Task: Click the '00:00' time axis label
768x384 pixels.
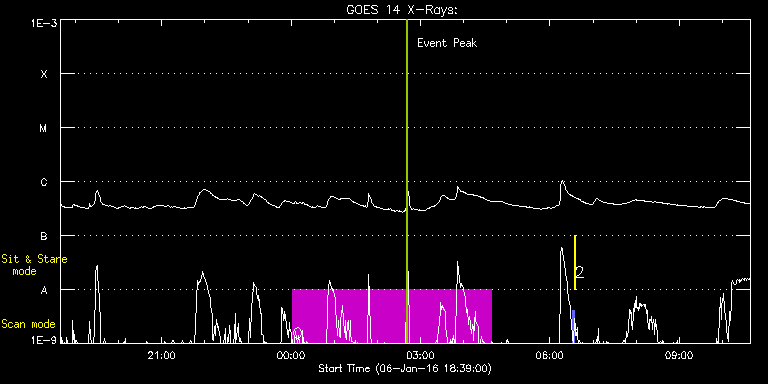Action: point(292,356)
